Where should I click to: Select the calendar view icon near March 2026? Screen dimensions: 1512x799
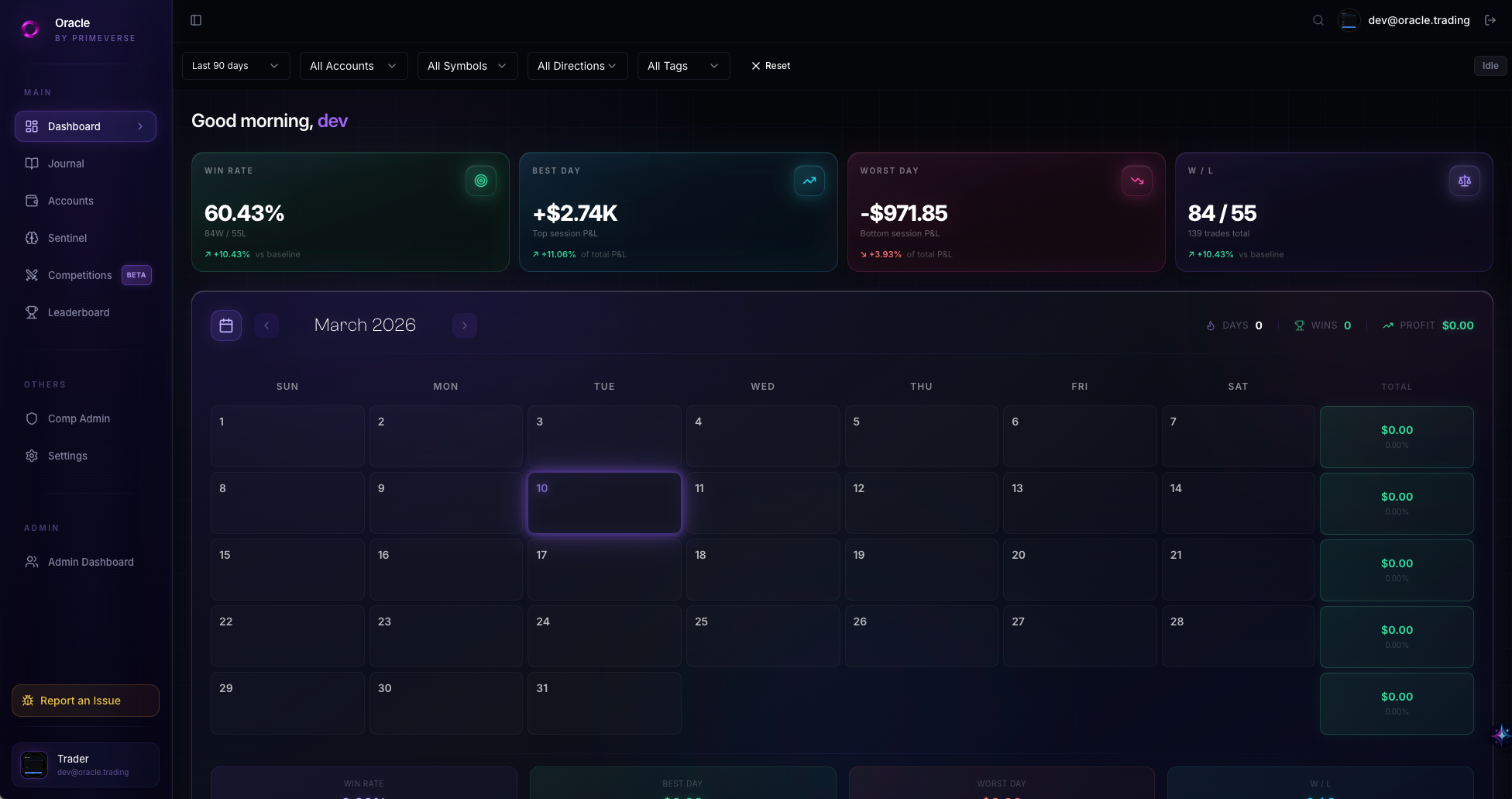225,325
